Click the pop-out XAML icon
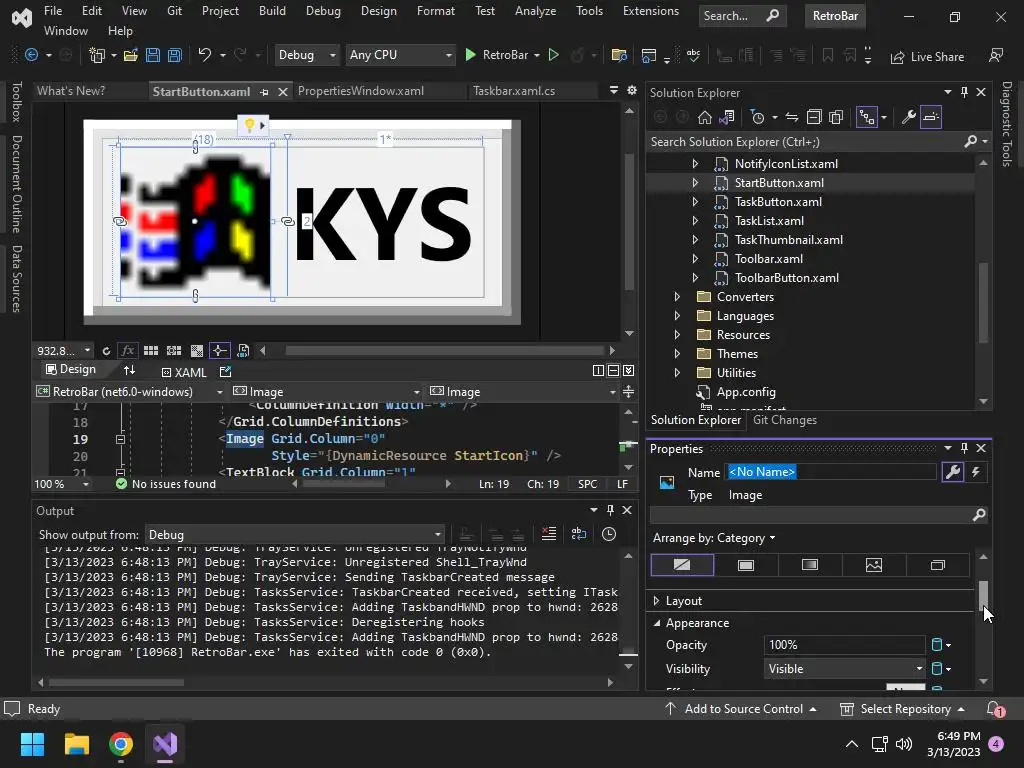This screenshot has width=1024, height=768. (x=225, y=372)
